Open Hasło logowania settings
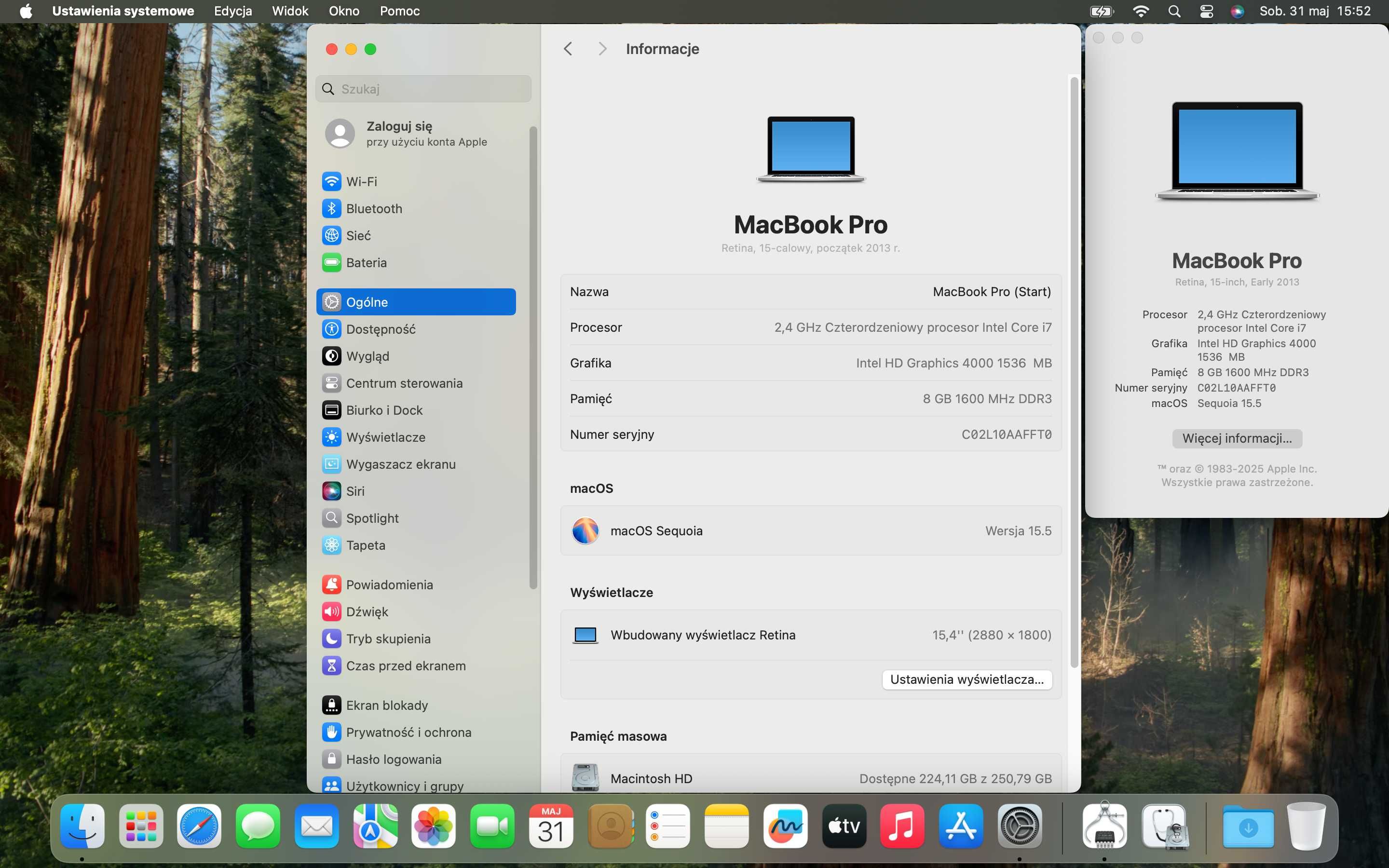 416,759
